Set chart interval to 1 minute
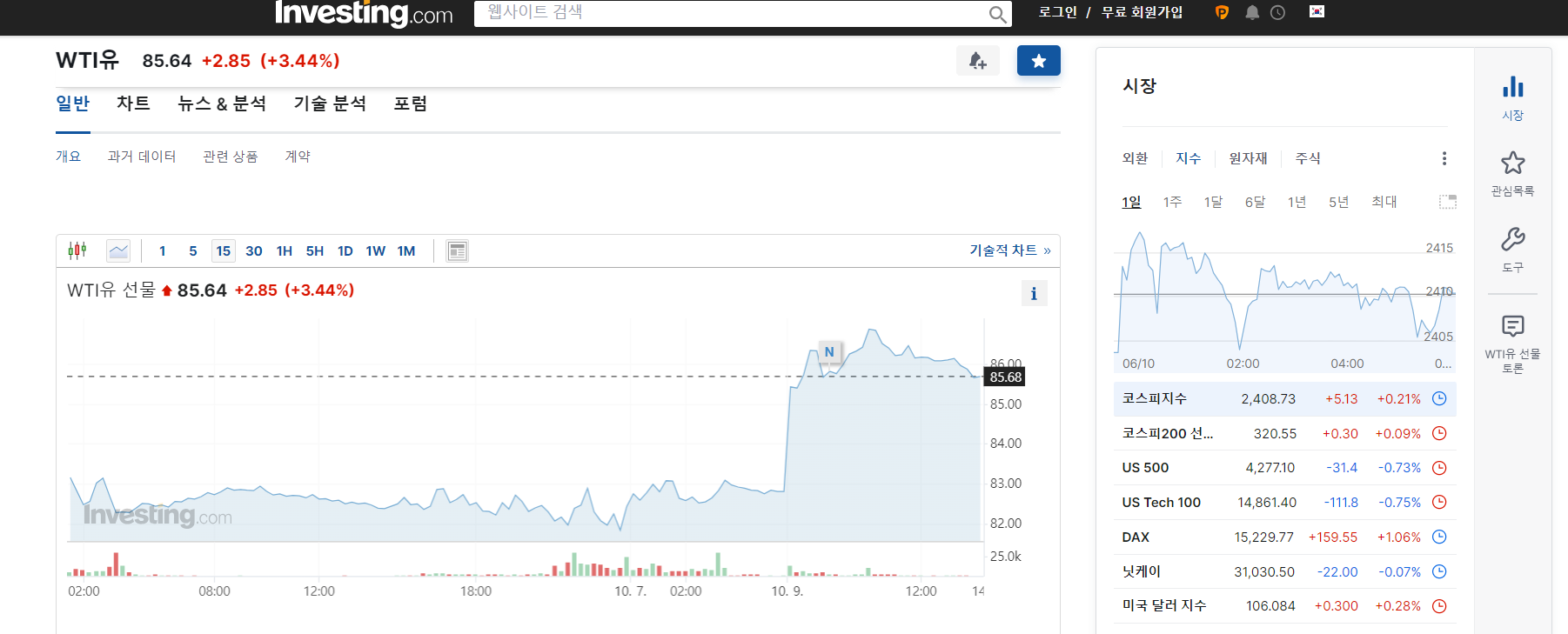1568x634 pixels. (162, 251)
